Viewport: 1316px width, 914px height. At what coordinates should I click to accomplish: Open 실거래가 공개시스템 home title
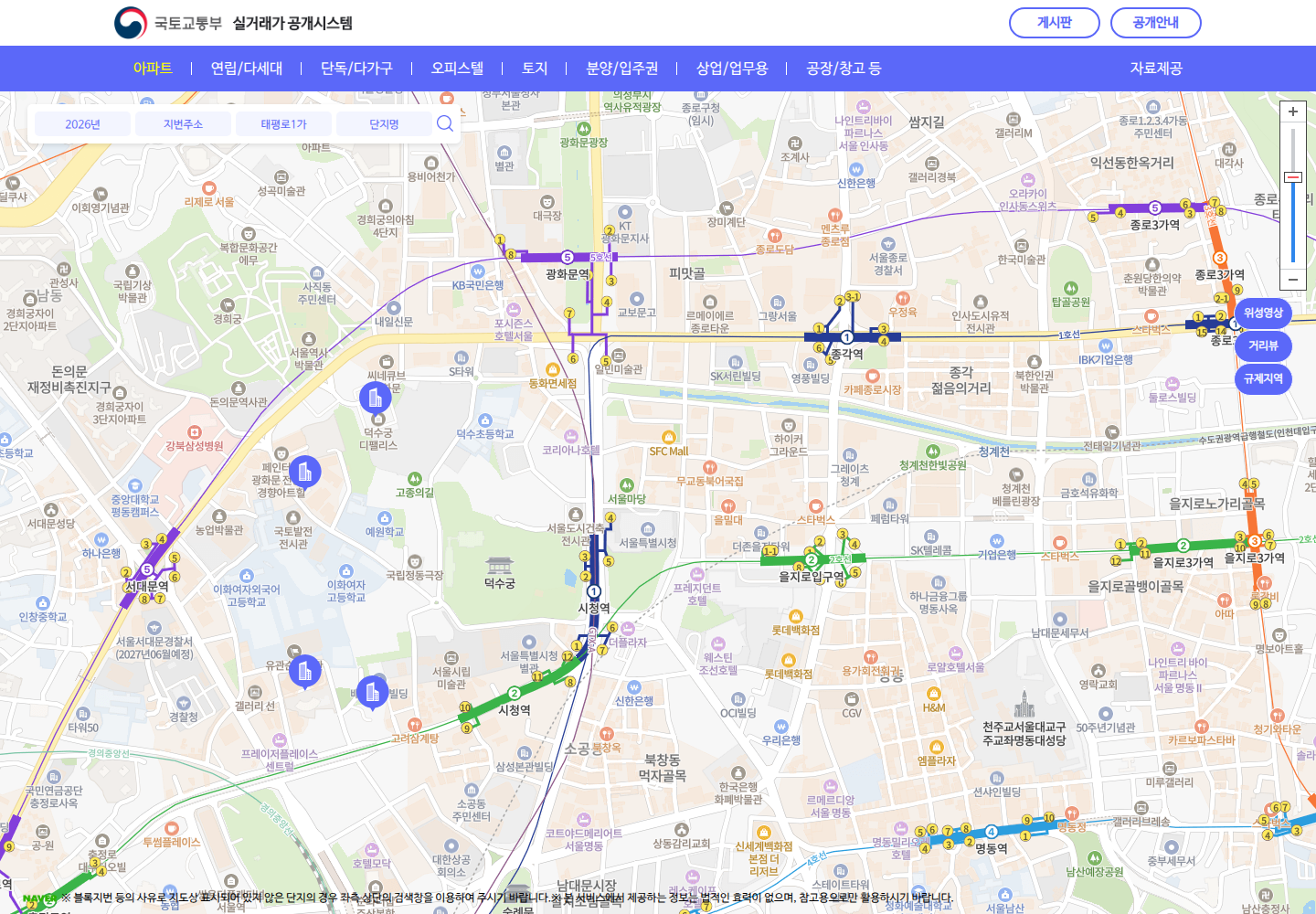pyautogui.click(x=292, y=23)
